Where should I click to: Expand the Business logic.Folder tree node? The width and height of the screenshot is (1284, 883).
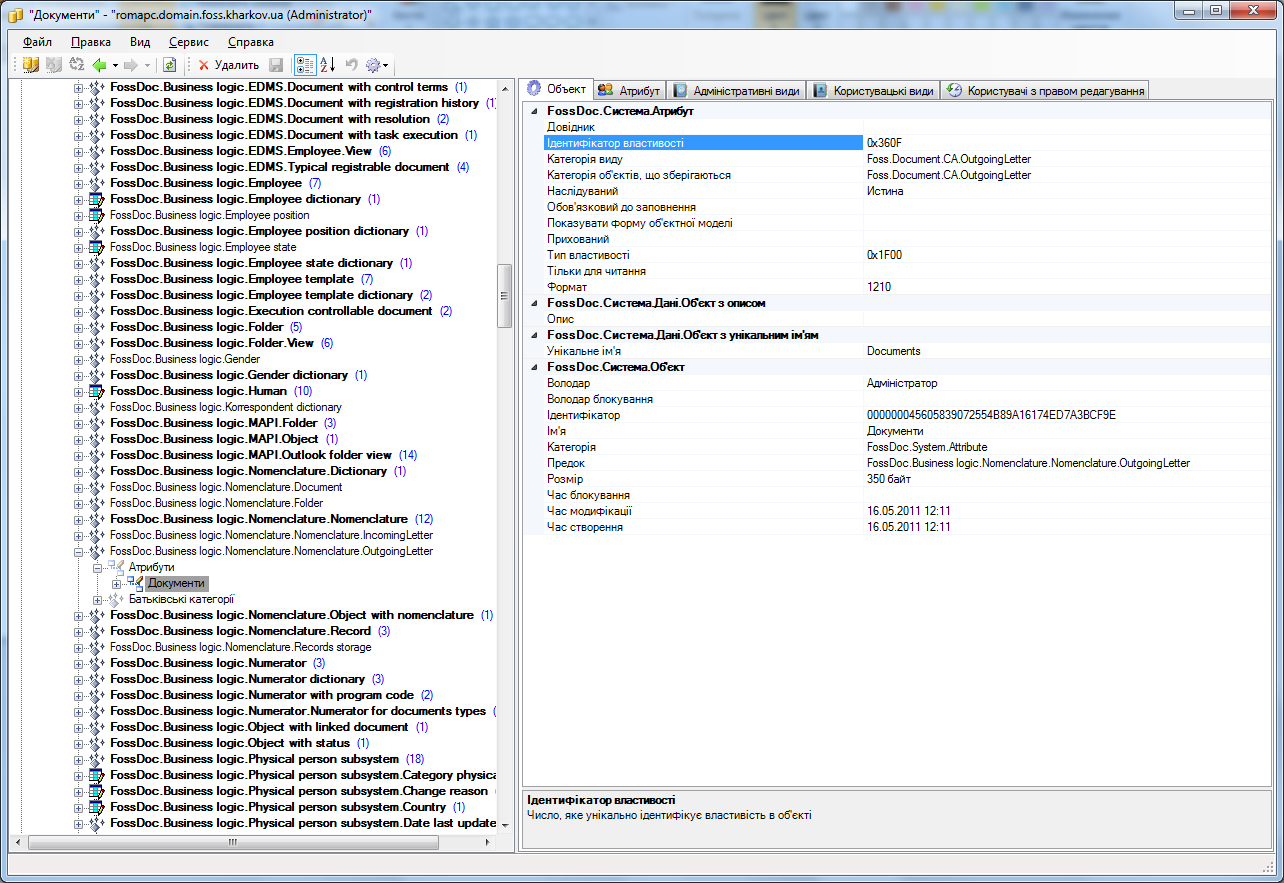tap(79, 327)
